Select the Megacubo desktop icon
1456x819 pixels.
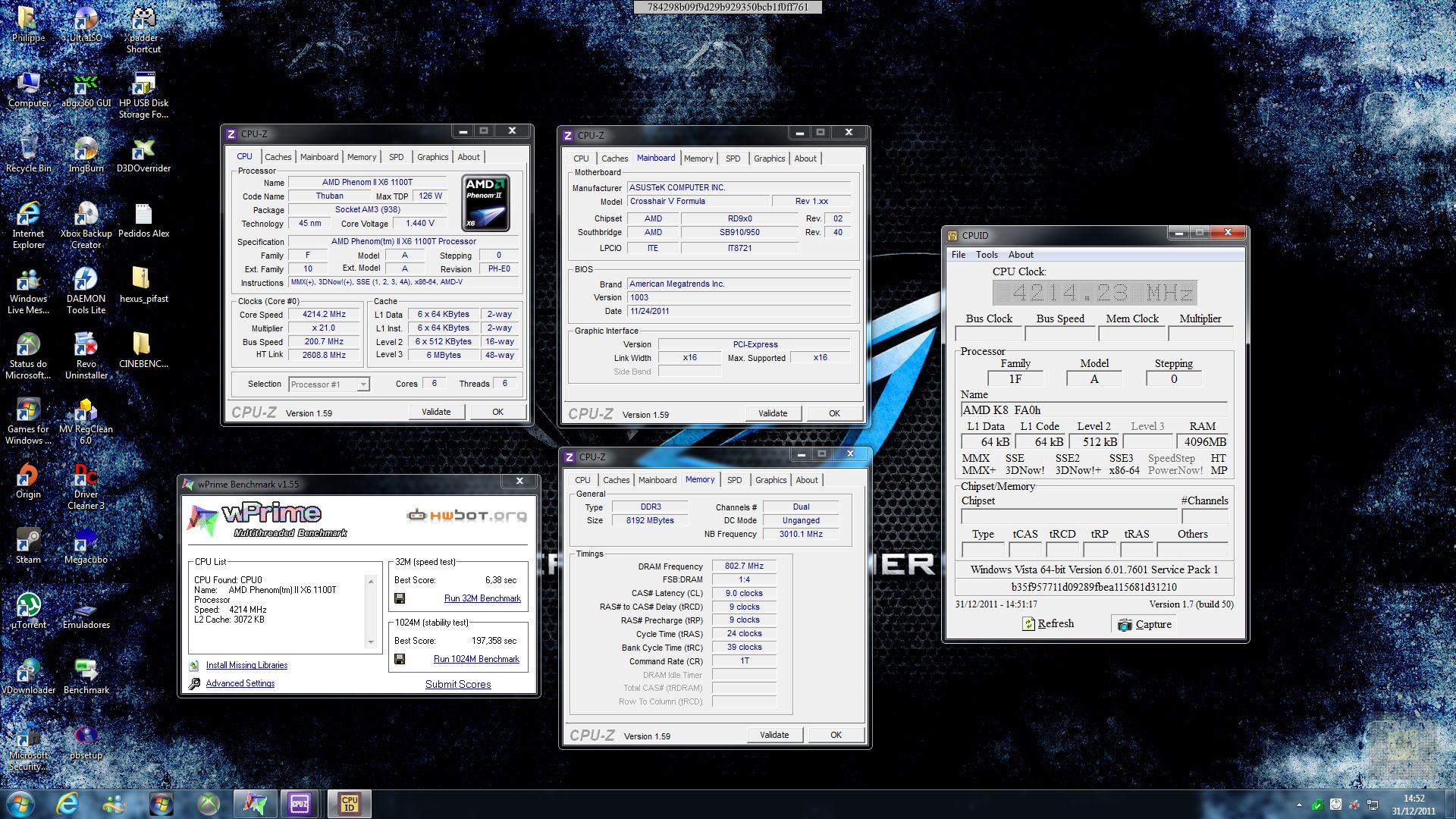tap(86, 547)
